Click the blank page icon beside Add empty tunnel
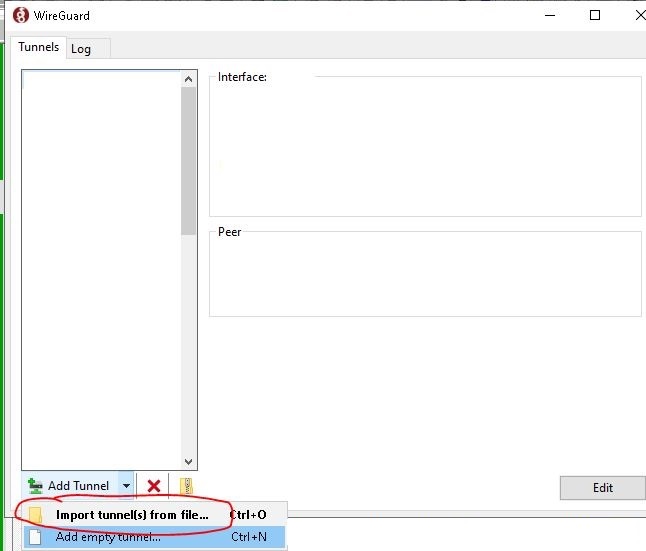Screen dimensions: 646x551 [x=35, y=537]
